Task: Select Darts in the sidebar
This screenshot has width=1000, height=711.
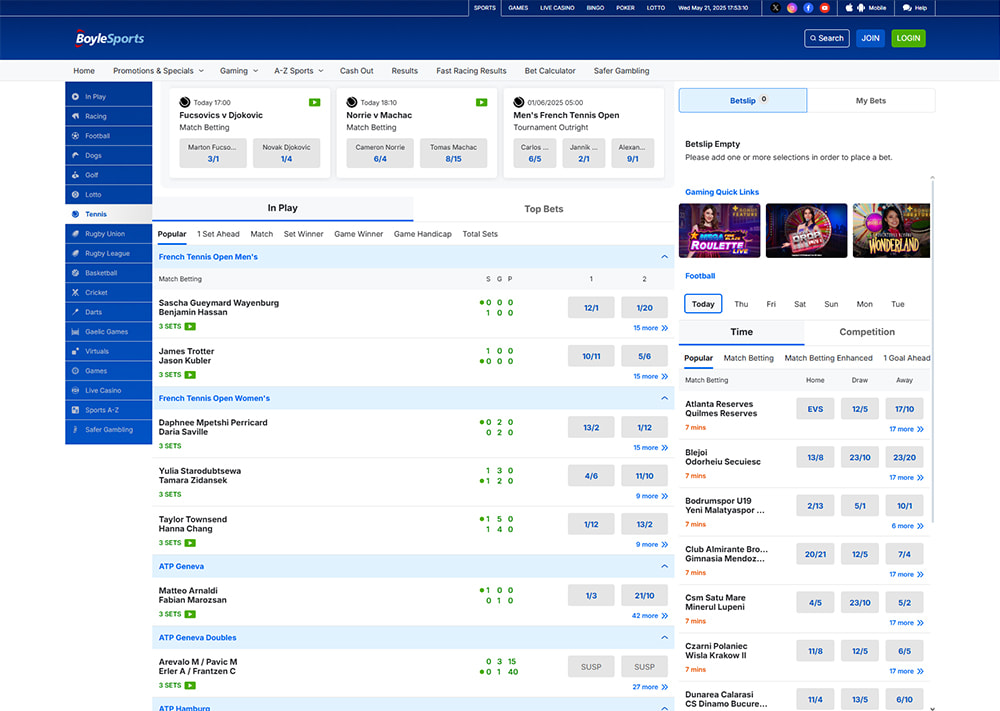Action: click(x=108, y=312)
